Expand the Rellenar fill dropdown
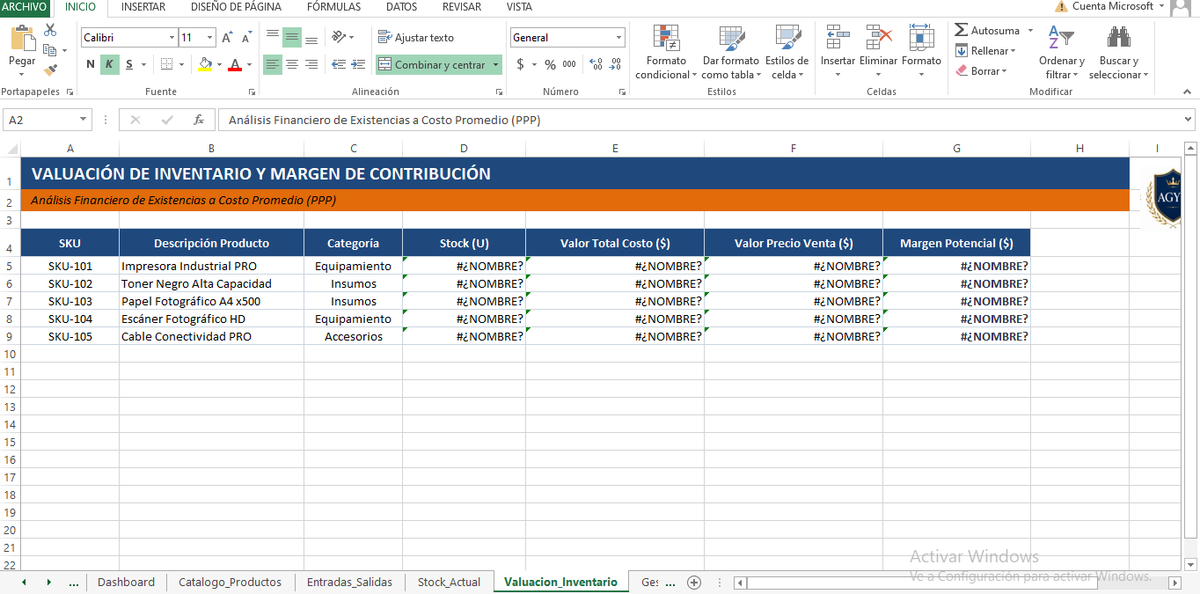This screenshot has width=1200, height=594. (x=1013, y=51)
